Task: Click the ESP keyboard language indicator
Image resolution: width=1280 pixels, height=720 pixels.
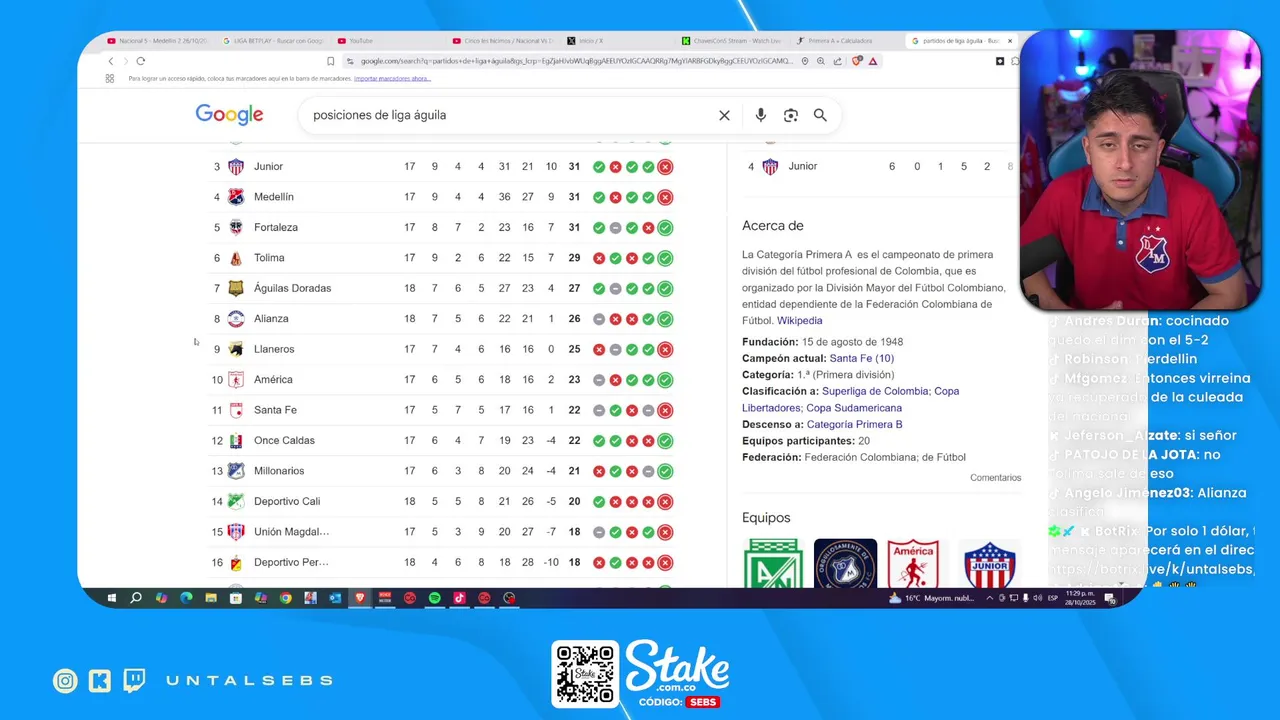Action: tap(1052, 598)
